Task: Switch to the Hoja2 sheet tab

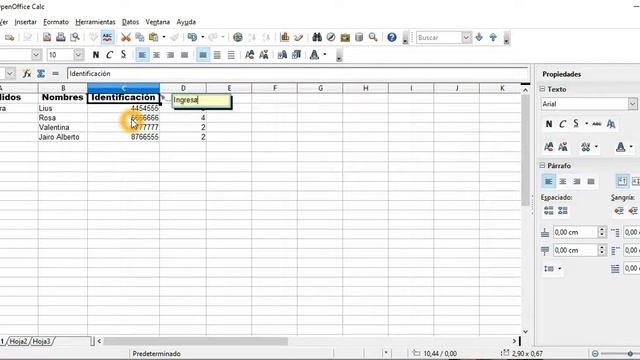Action: pos(19,341)
